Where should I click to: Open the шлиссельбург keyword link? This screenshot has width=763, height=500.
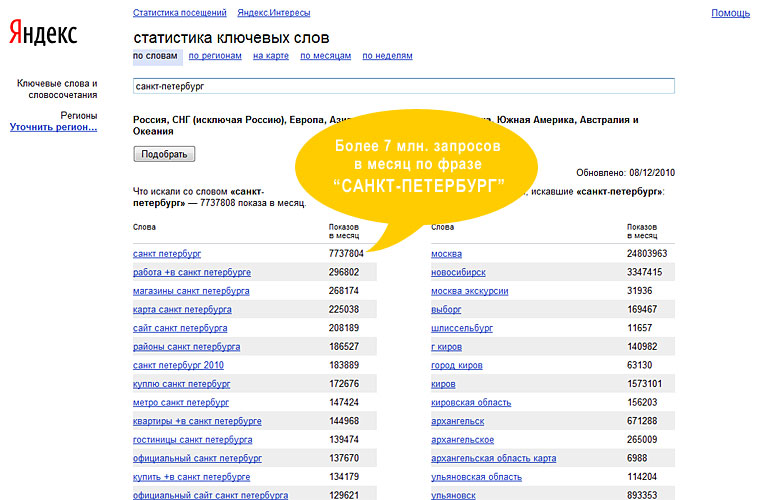point(462,328)
